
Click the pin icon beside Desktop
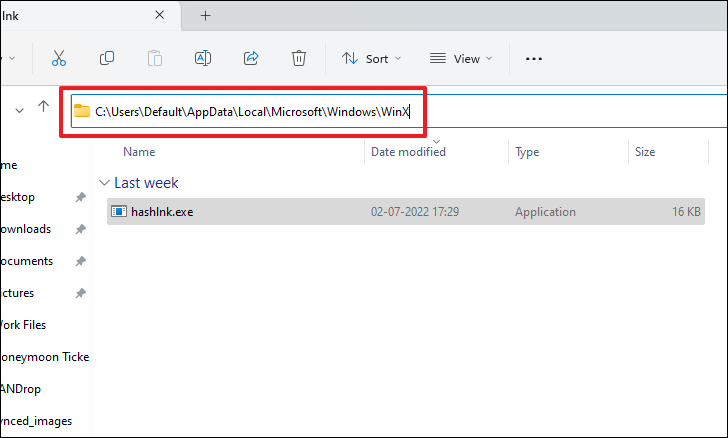pyautogui.click(x=81, y=197)
